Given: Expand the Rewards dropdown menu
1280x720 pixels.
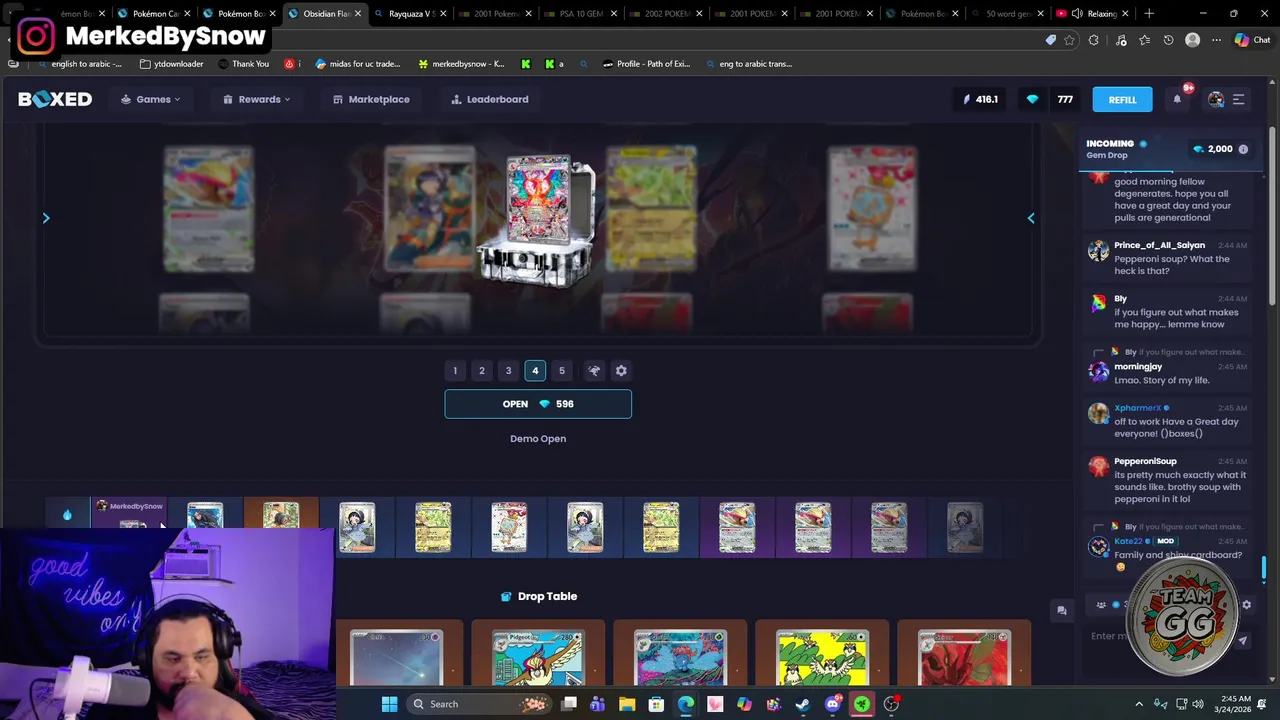Looking at the screenshot, I should tap(257, 99).
